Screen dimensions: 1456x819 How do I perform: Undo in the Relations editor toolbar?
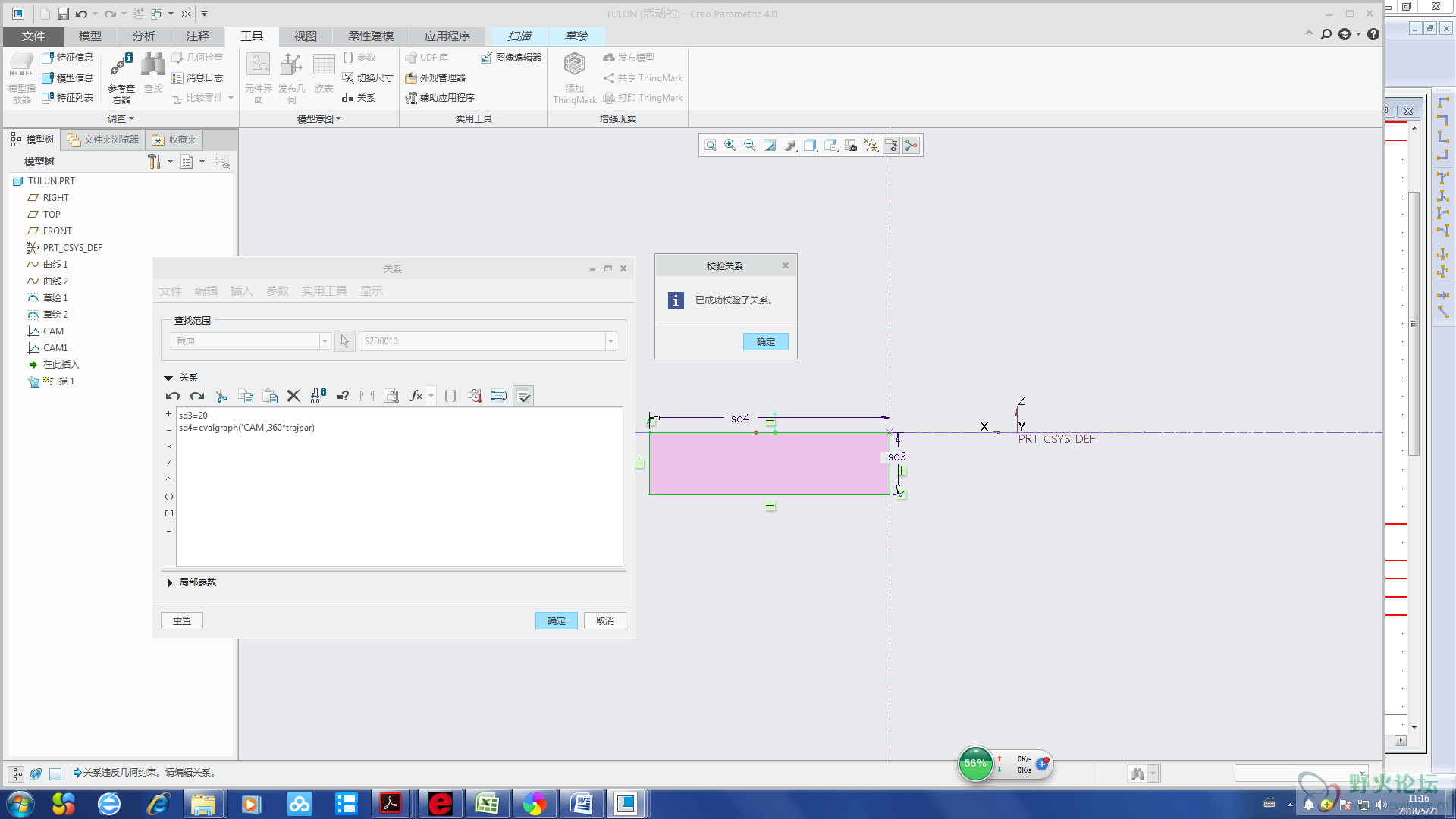pos(173,396)
